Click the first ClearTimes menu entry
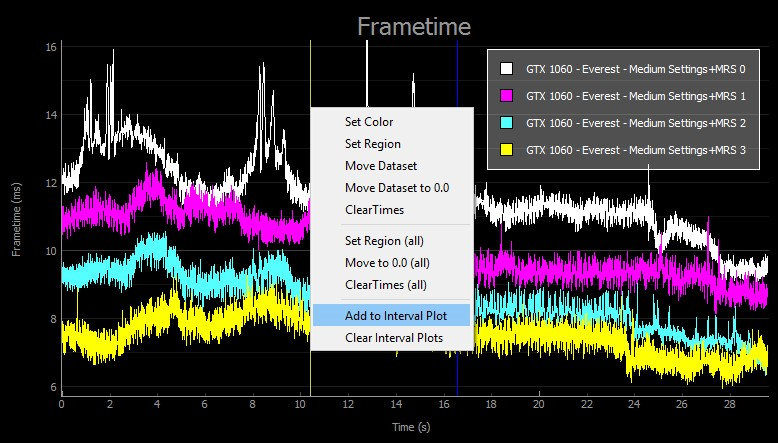 [374, 210]
